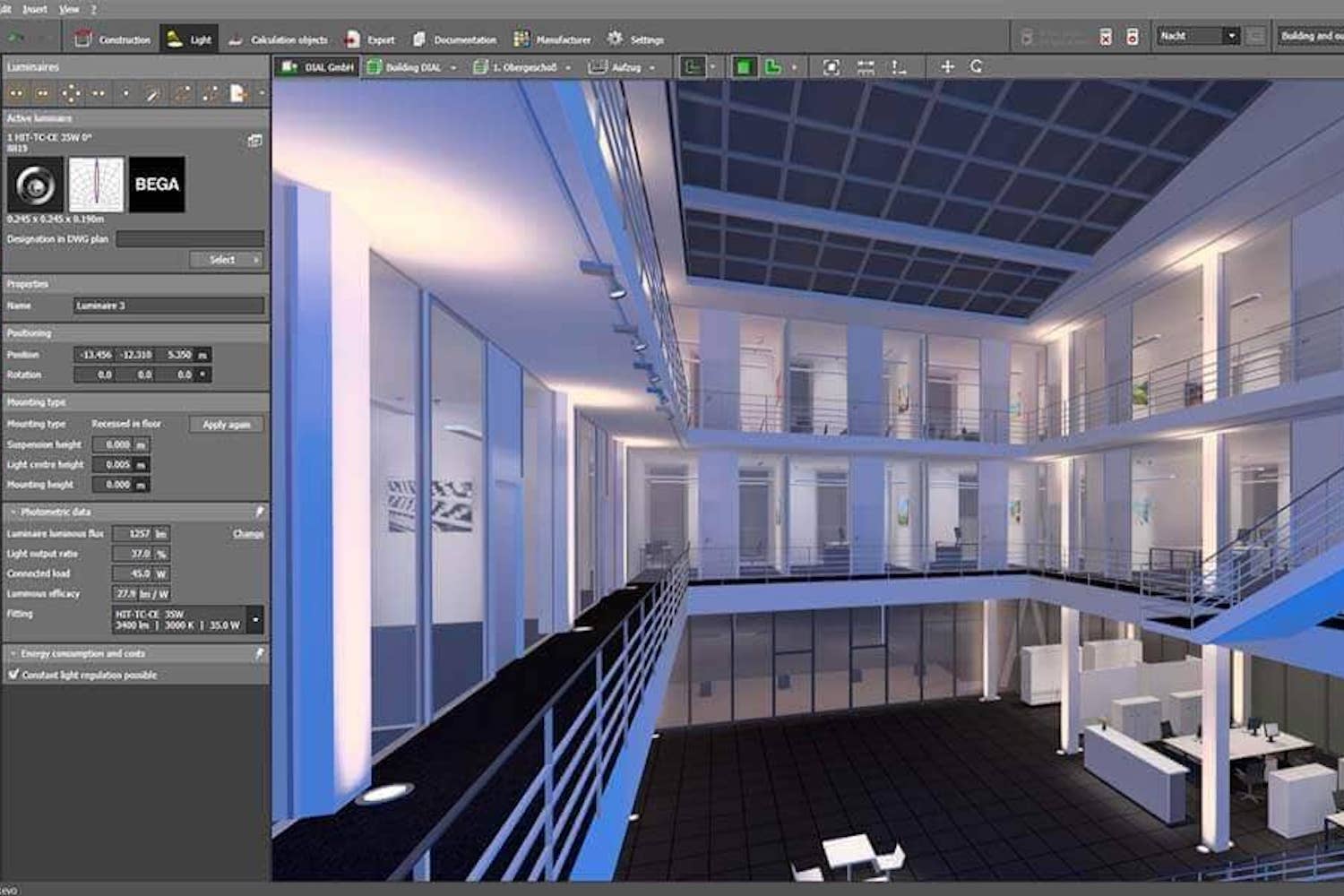Open the luminaire detail icon beside product name
1344x896 pixels.
(255, 141)
